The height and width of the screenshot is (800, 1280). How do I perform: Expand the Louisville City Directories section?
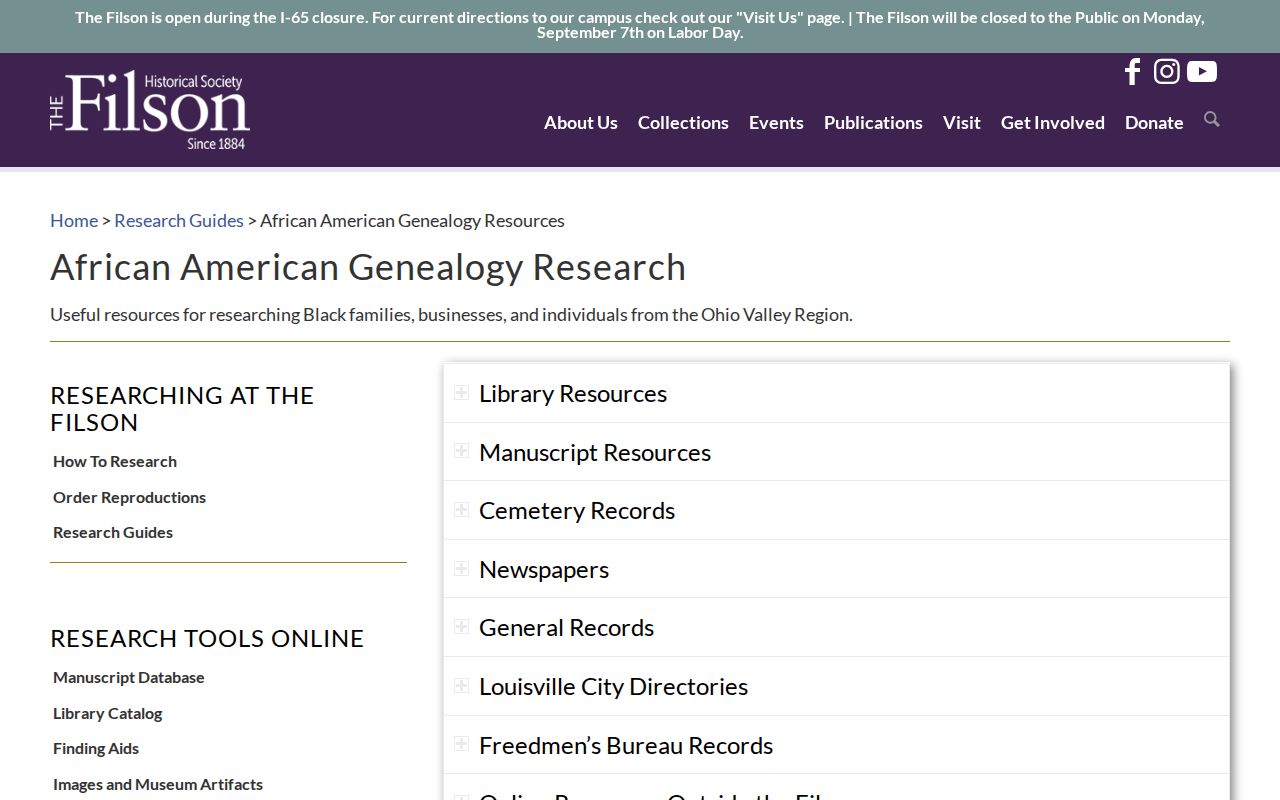836,686
